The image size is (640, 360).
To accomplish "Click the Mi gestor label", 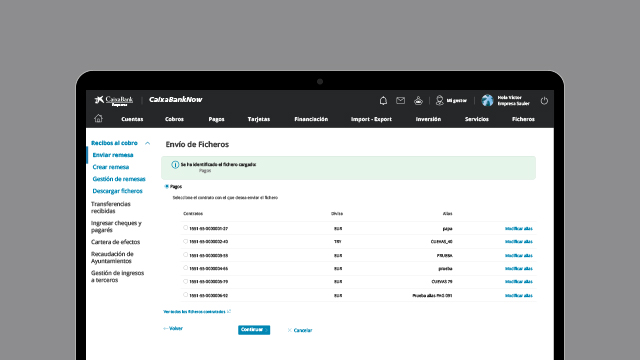I will (x=456, y=100).
